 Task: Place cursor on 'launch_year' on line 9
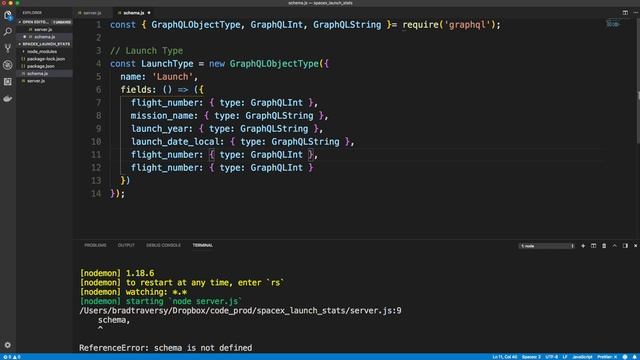pyautogui.click(x=159, y=129)
